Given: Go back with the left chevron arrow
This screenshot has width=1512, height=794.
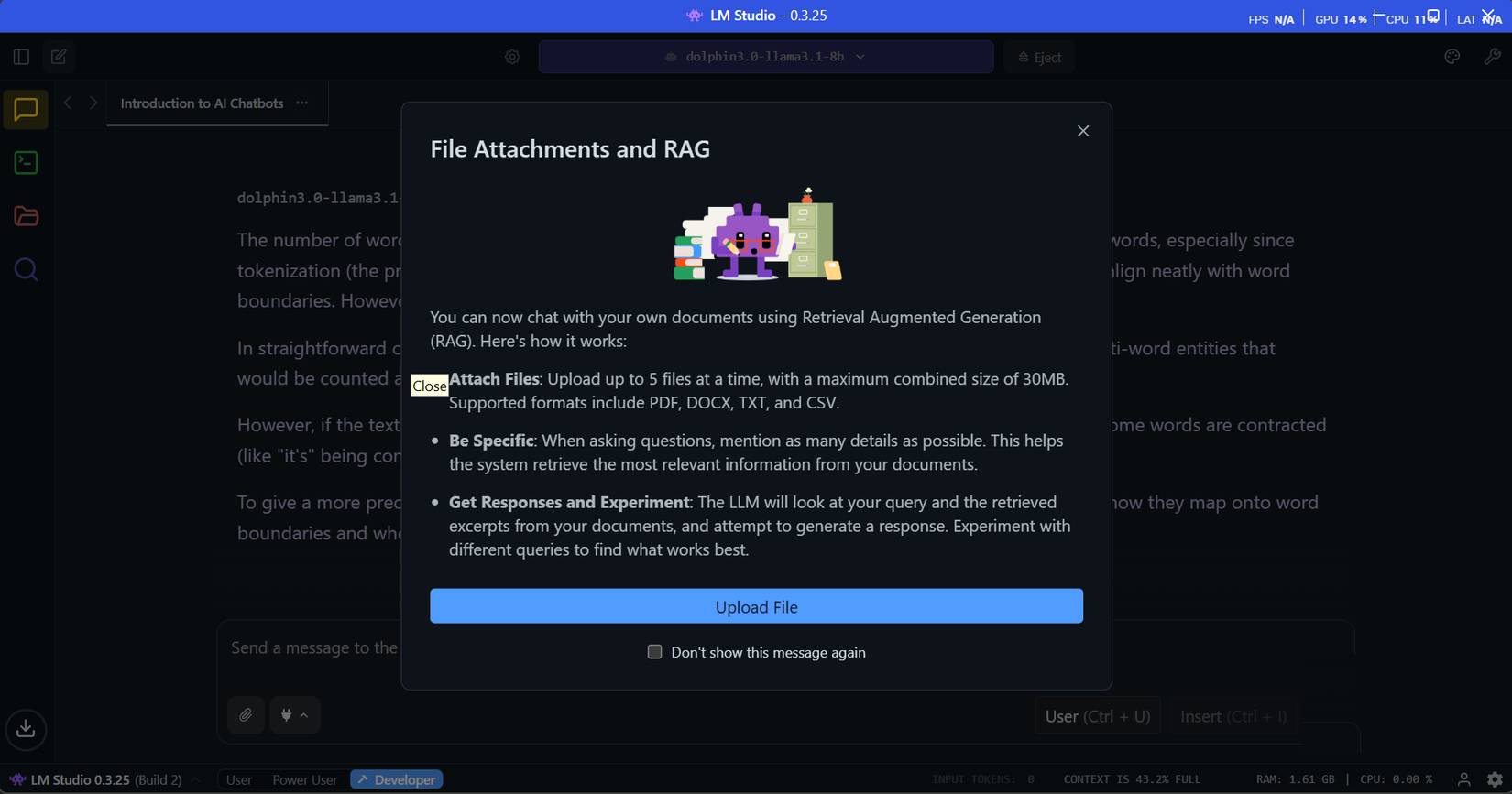Looking at the screenshot, I should [x=68, y=103].
